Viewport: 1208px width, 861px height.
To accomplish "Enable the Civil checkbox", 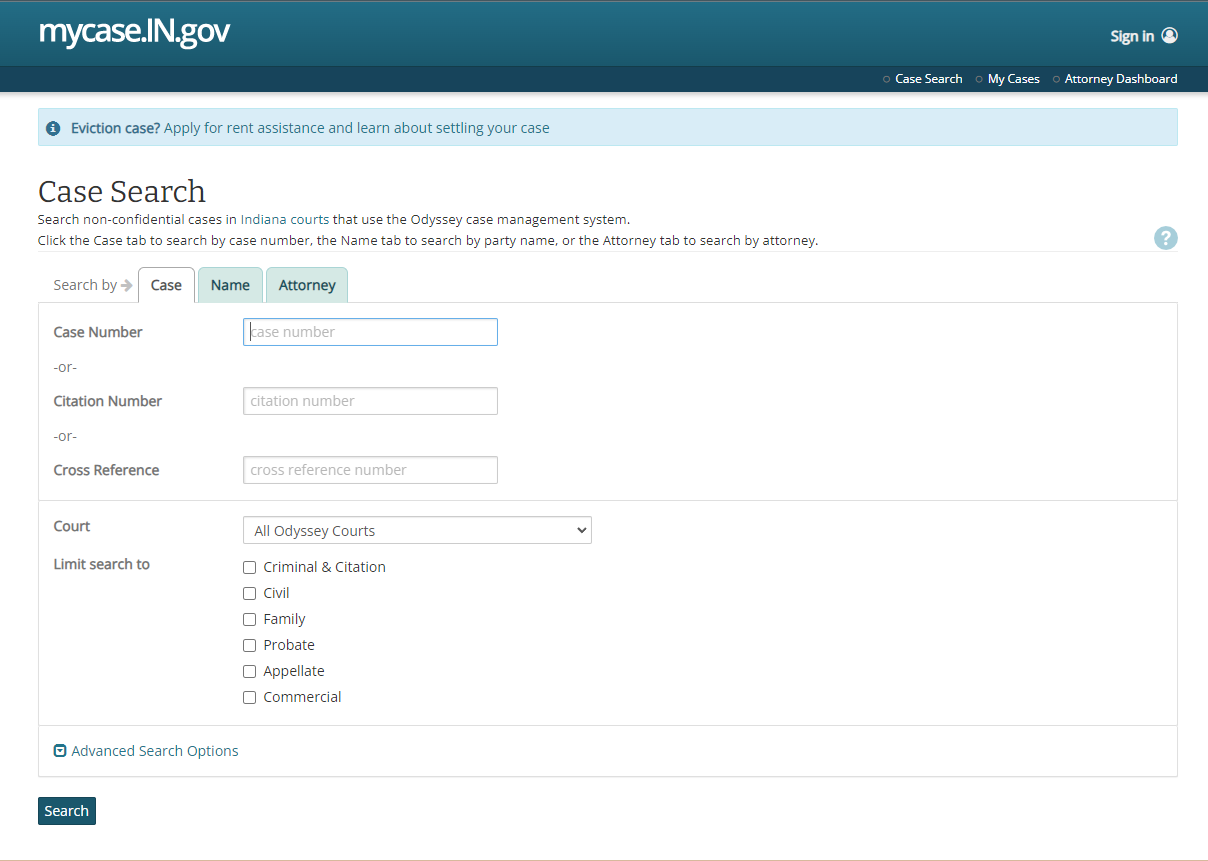I will 250,593.
